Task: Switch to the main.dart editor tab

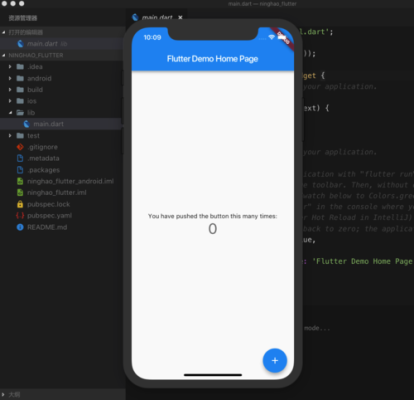Action: pos(157,17)
